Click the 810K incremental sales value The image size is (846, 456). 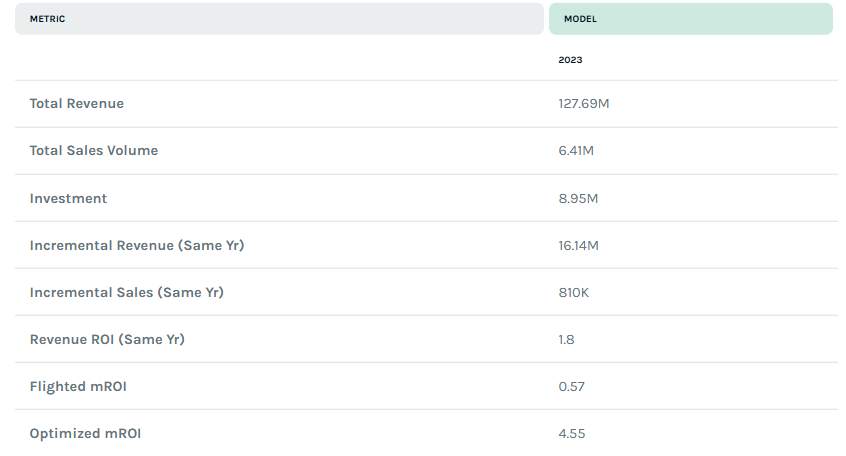click(574, 292)
